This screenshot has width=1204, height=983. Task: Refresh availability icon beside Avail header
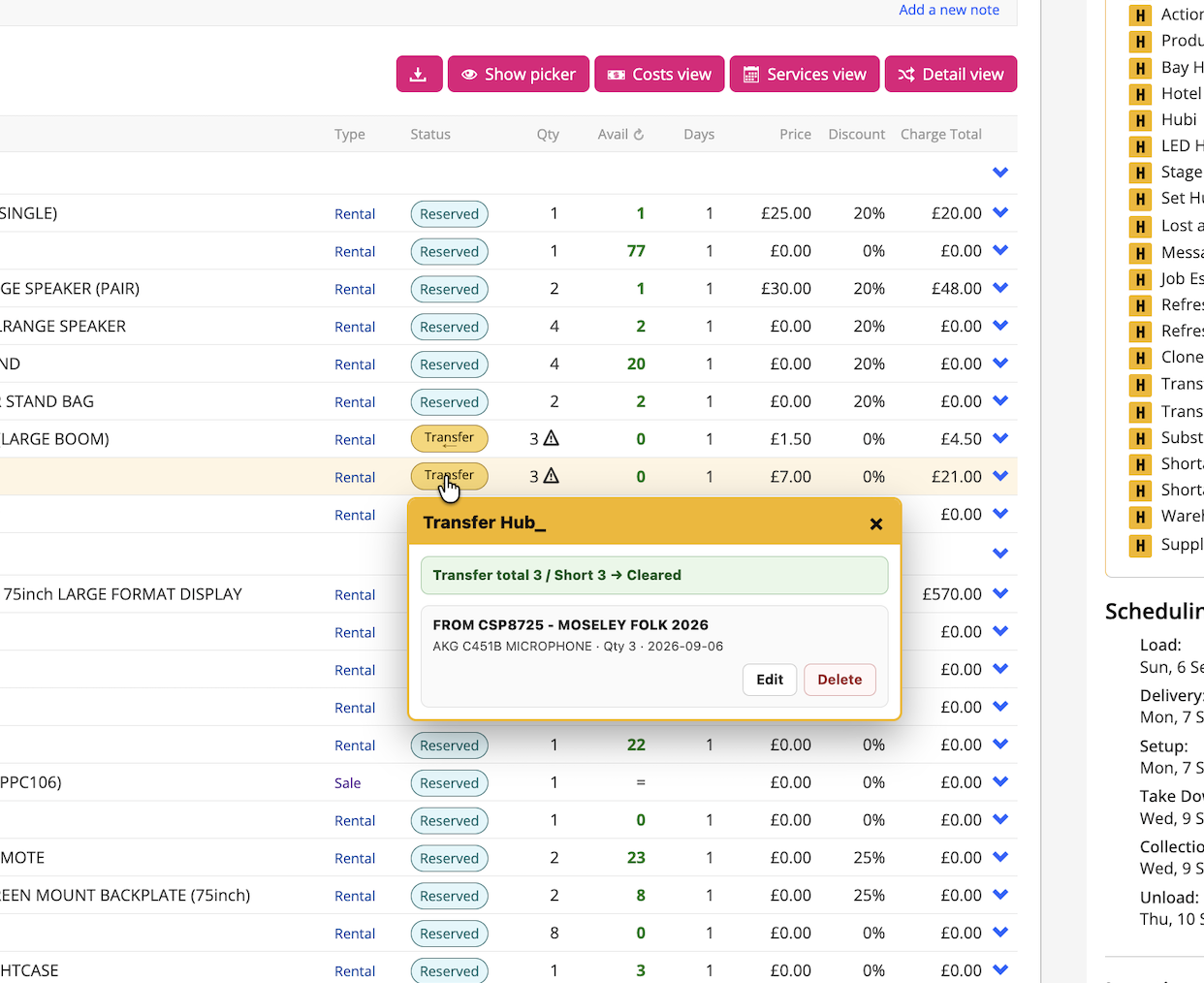click(x=639, y=135)
